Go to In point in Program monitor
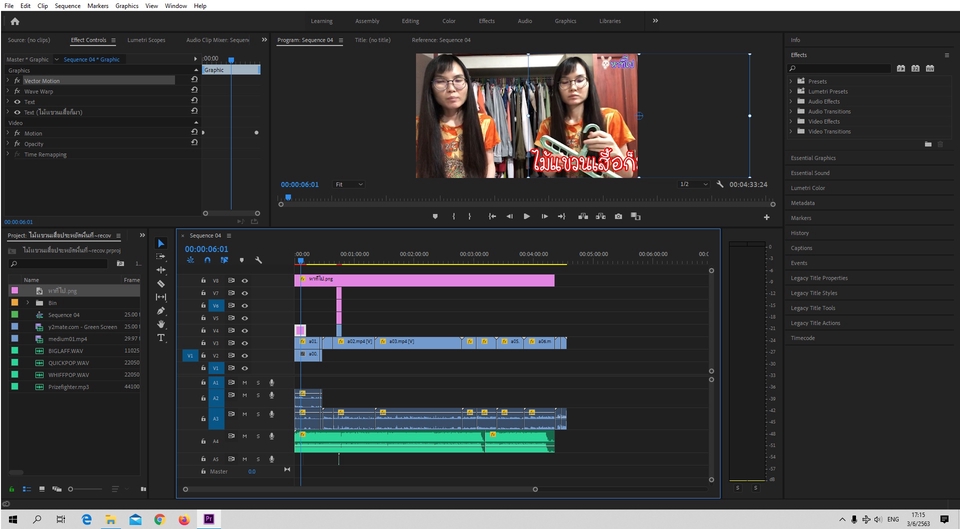 [492, 216]
